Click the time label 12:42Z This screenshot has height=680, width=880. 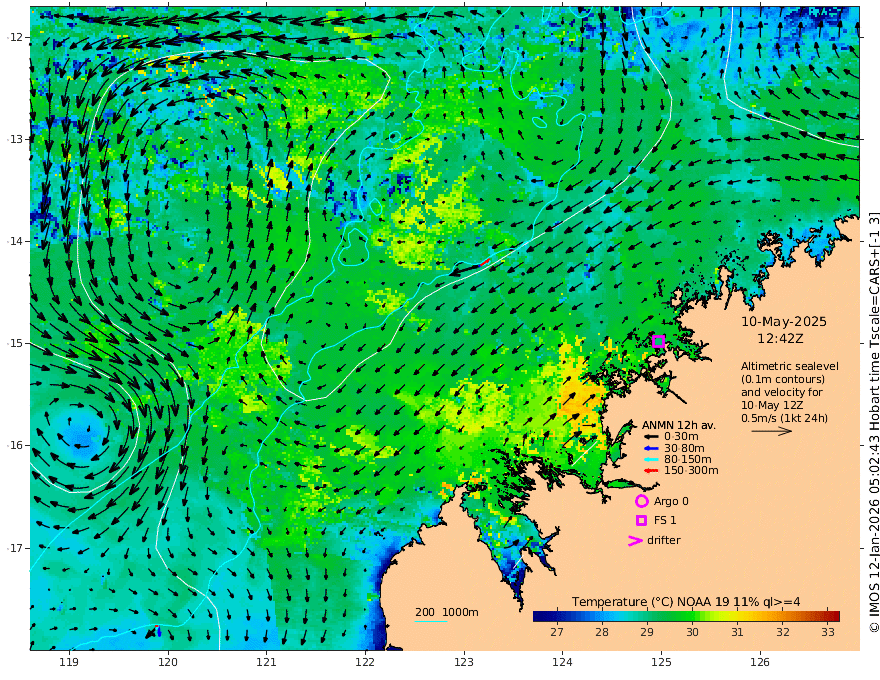780,339
